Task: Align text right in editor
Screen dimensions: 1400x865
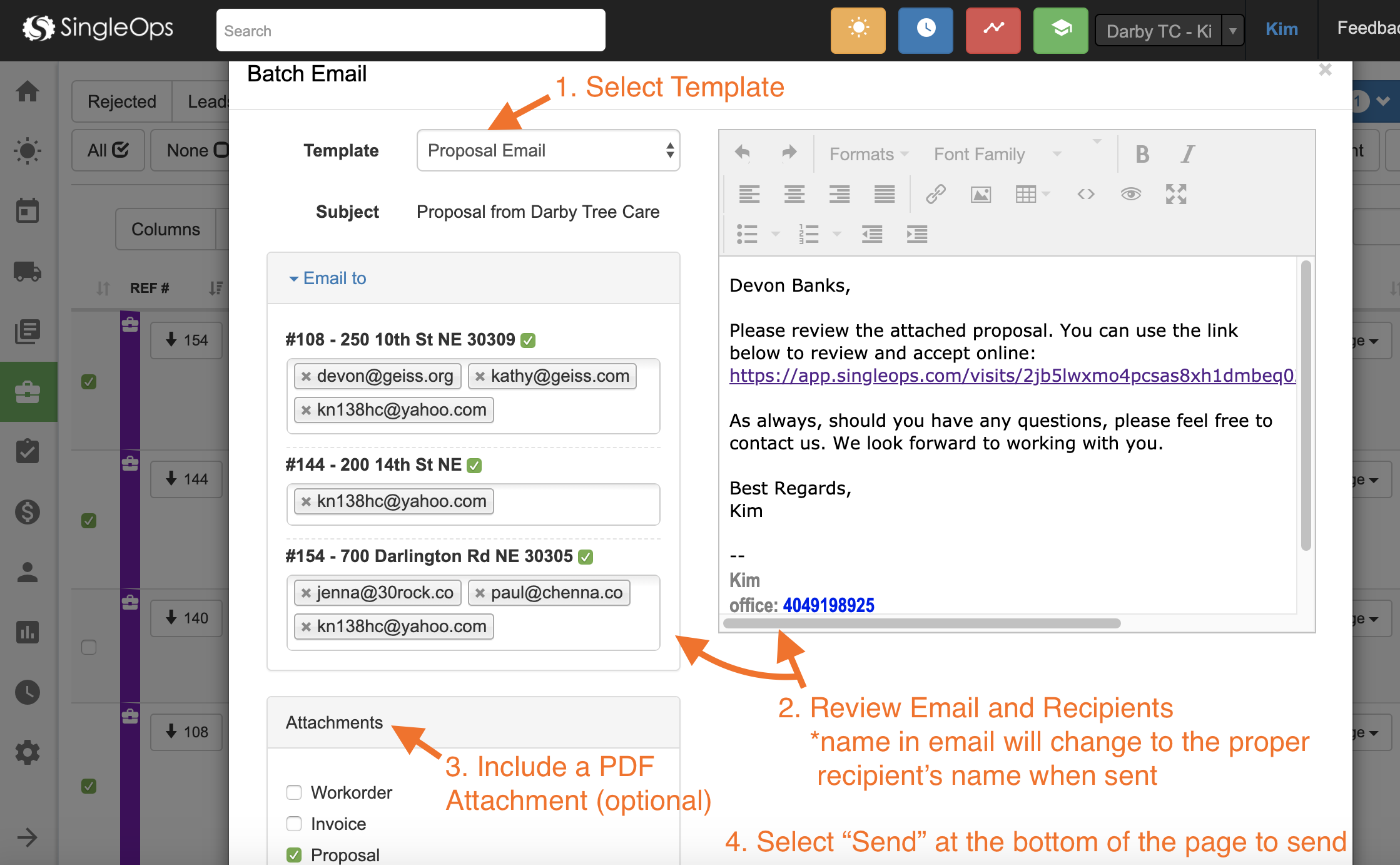Action: pos(839,194)
